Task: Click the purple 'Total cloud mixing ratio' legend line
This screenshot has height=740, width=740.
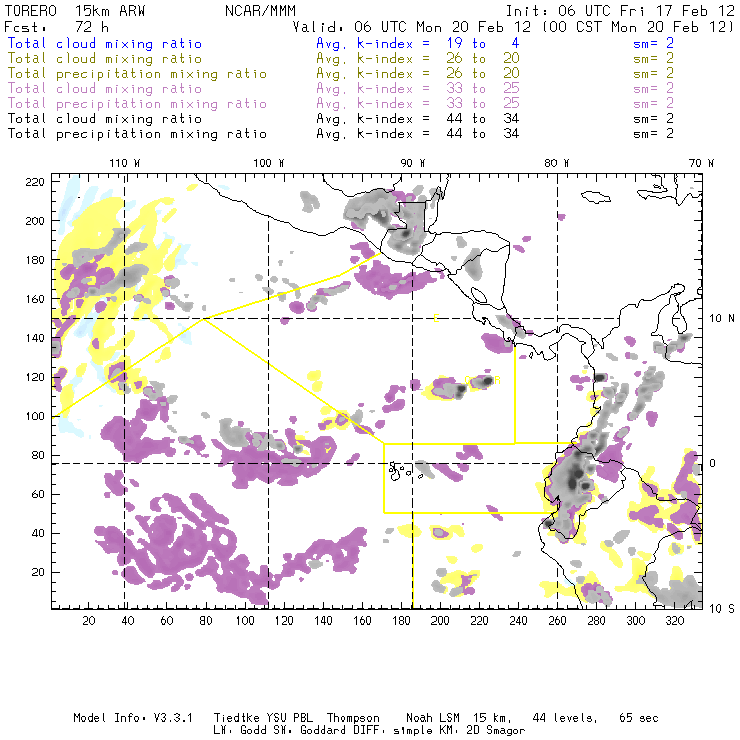Action: pyautogui.click(x=105, y=89)
